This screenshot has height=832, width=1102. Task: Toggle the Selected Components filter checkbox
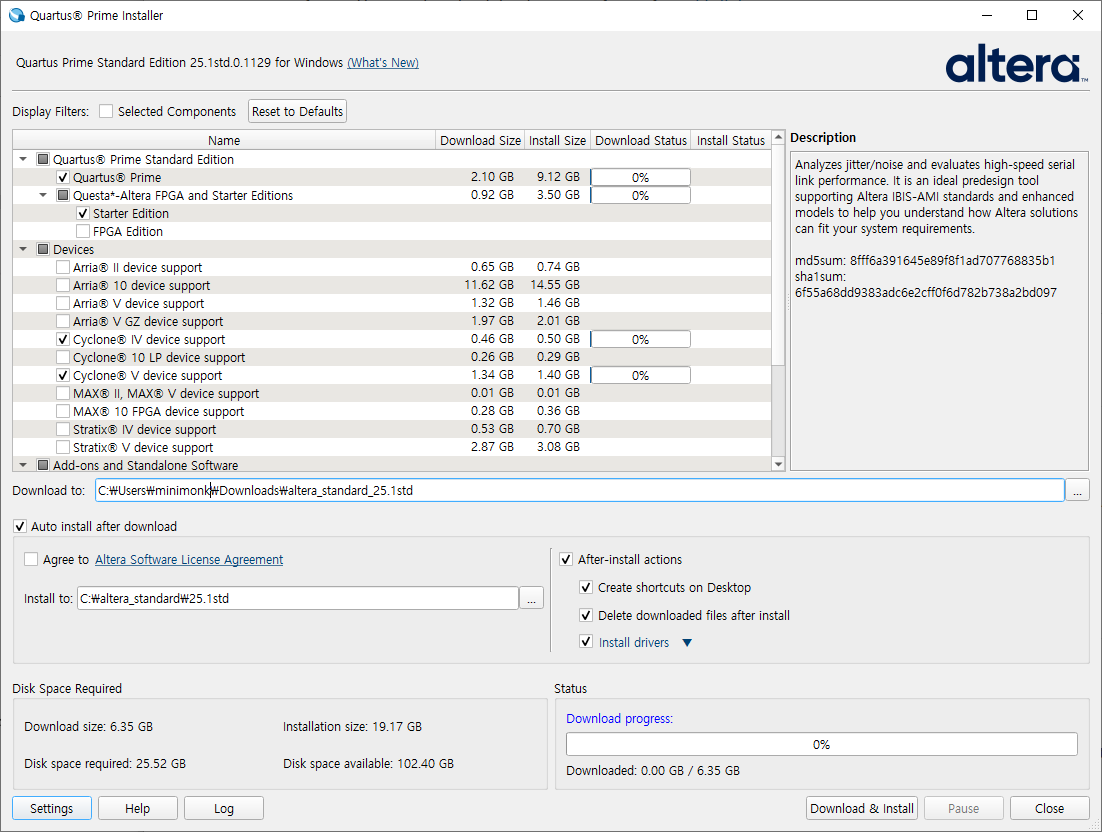[106, 111]
